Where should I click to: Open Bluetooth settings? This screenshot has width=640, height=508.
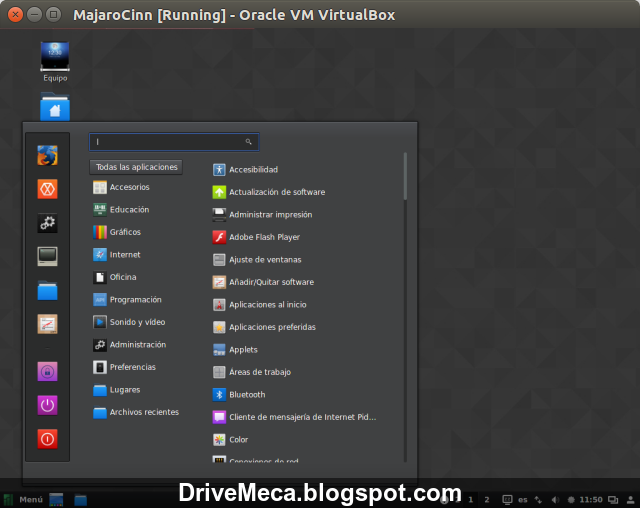pyautogui.click(x=239, y=395)
